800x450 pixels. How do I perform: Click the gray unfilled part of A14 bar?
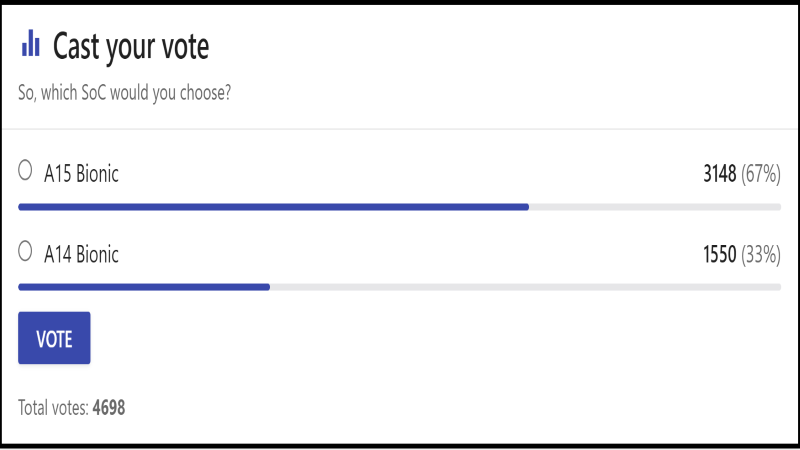(525, 287)
